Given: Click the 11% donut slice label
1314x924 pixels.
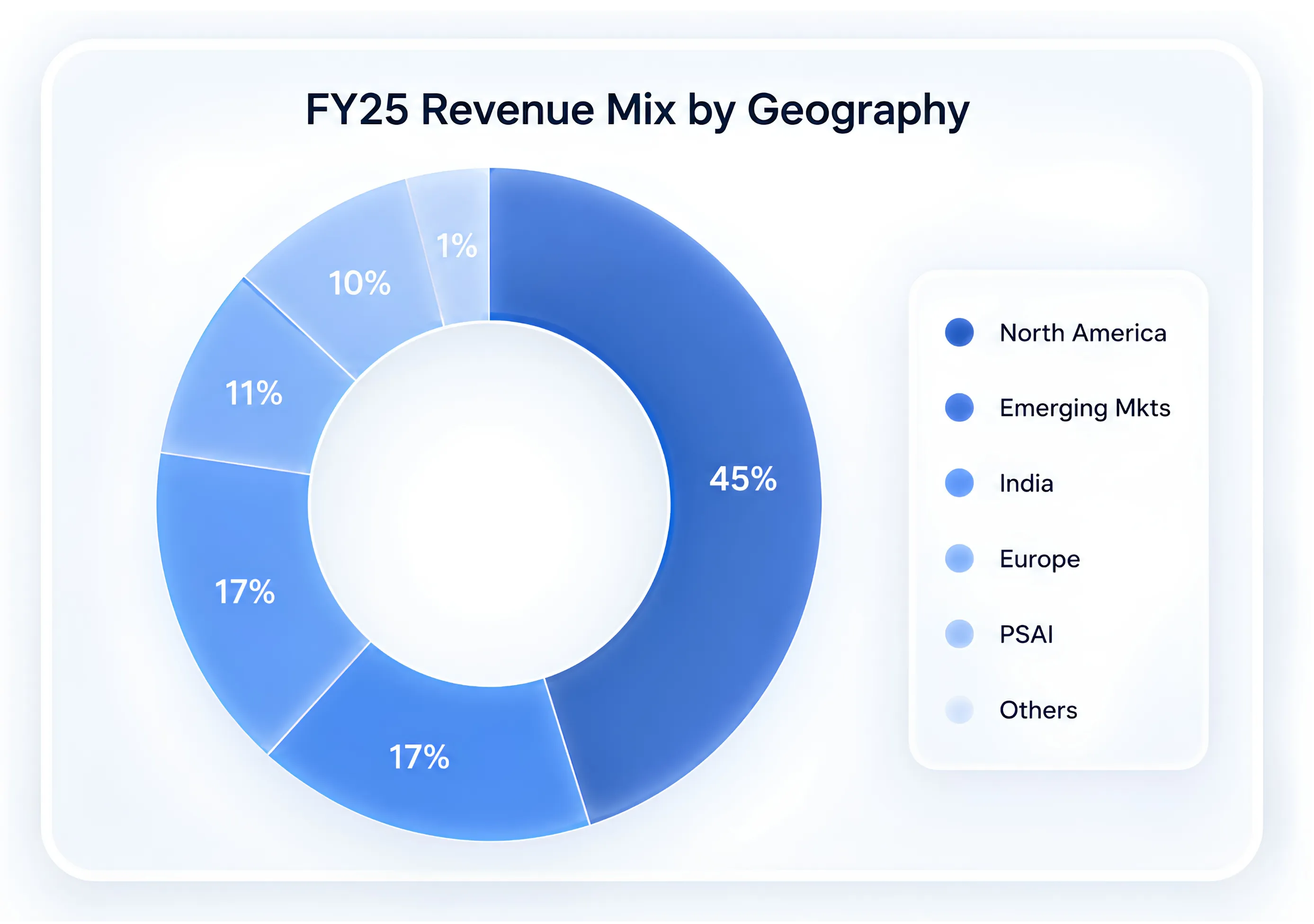Looking at the screenshot, I should pos(253,394).
